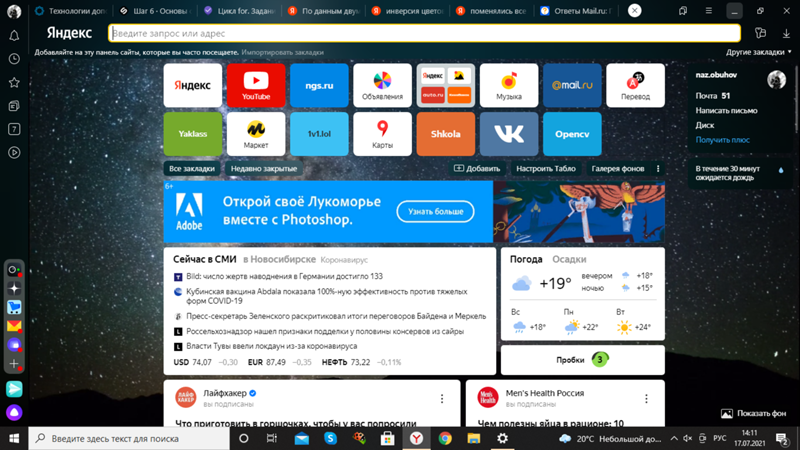The height and width of the screenshot is (450, 800).
Task: Open Пробки traffic widget
Action: point(583,360)
